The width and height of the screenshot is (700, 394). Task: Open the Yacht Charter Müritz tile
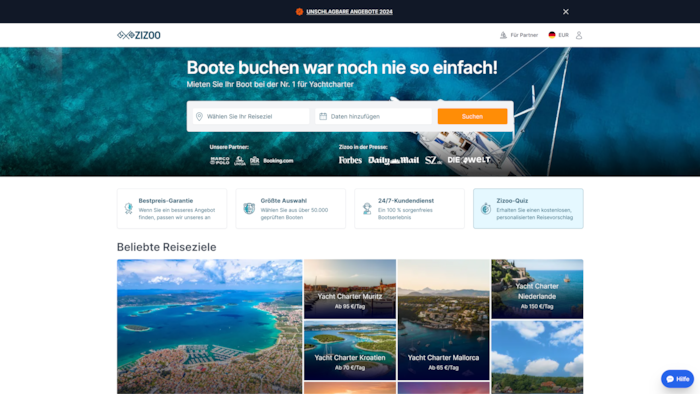(350, 289)
